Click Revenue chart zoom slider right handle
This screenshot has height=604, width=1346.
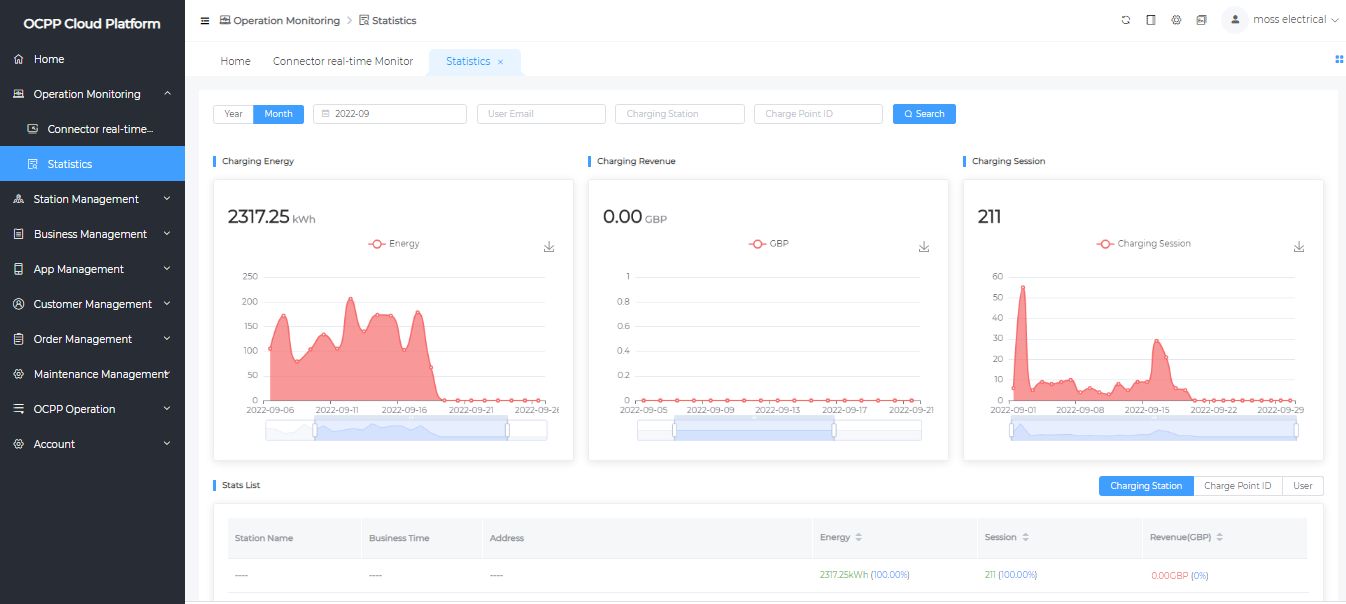pos(833,430)
